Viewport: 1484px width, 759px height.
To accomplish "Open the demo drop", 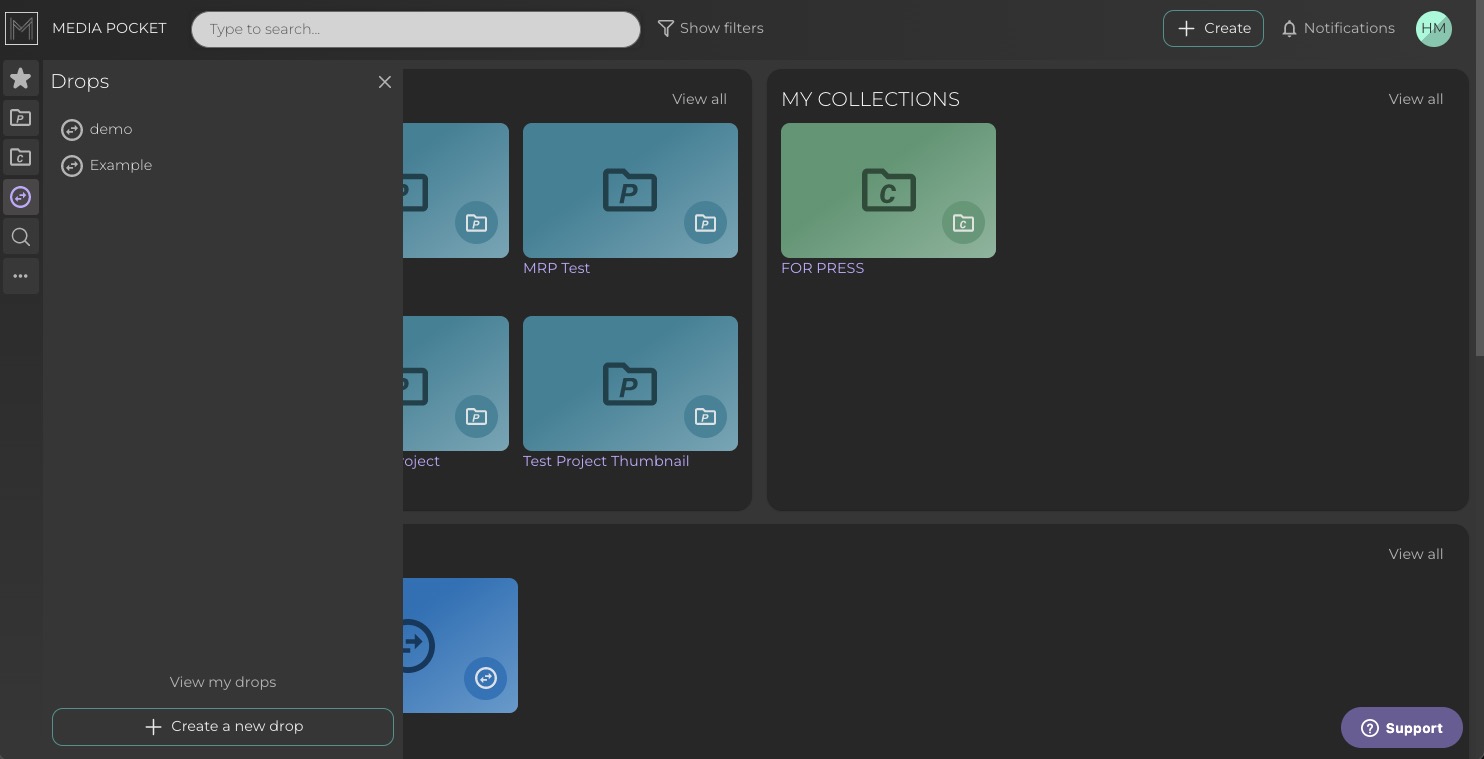I will 110,129.
